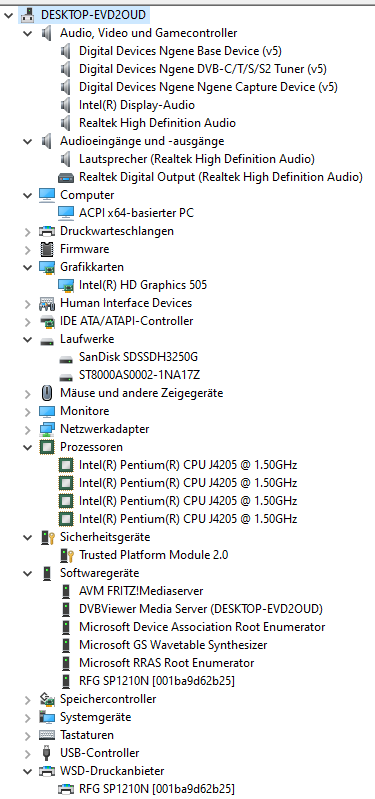Image resolution: width=375 pixels, height=799 pixels.
Task: Expand the Netzwerkadapter category
Action: click(x=28, y=430)
